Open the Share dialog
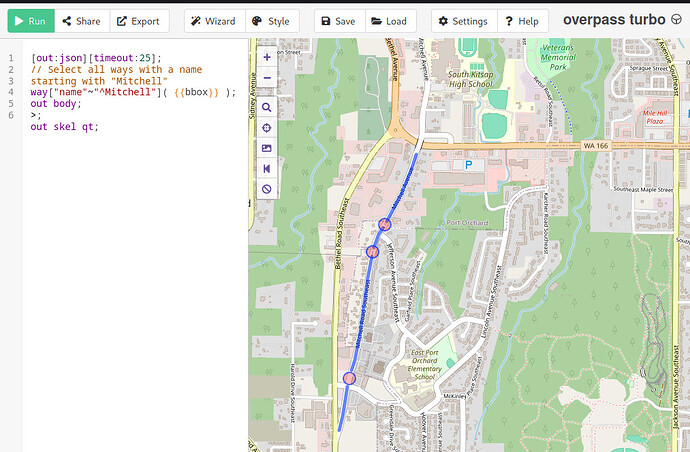 tap(81, 21)
